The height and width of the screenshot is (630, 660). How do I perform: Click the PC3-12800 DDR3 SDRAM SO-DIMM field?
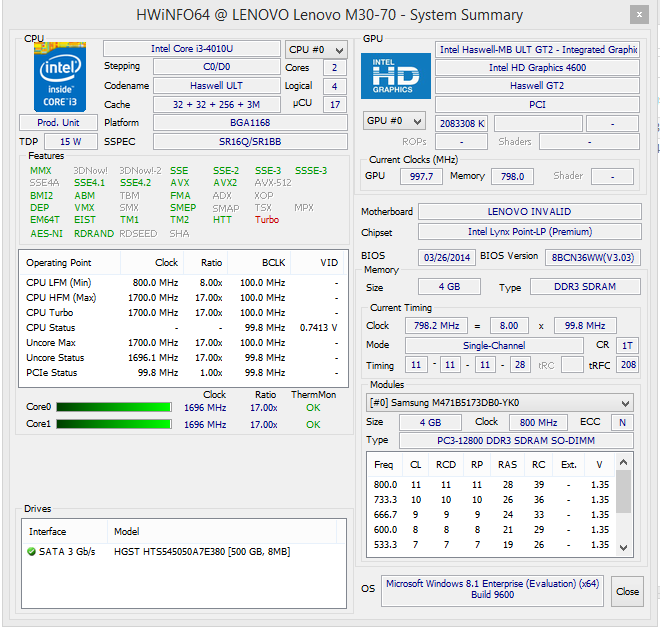[x=516, y=440]
